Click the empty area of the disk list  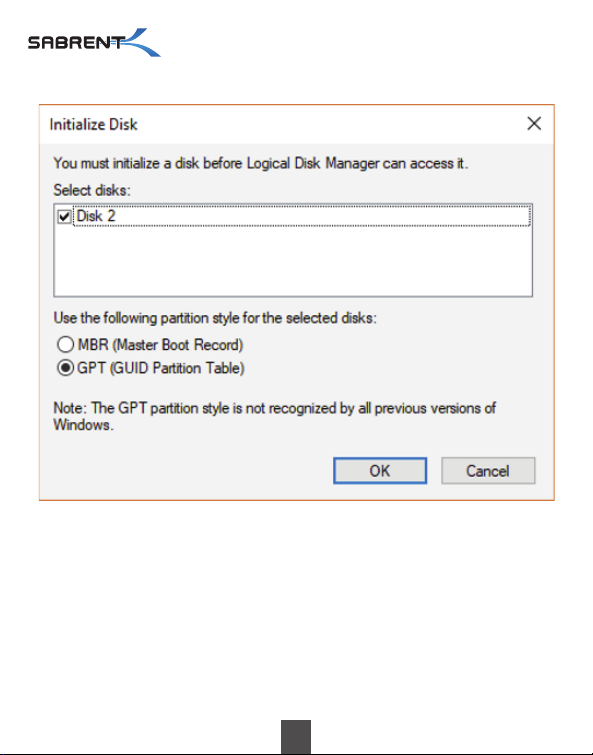coord(293,261)
